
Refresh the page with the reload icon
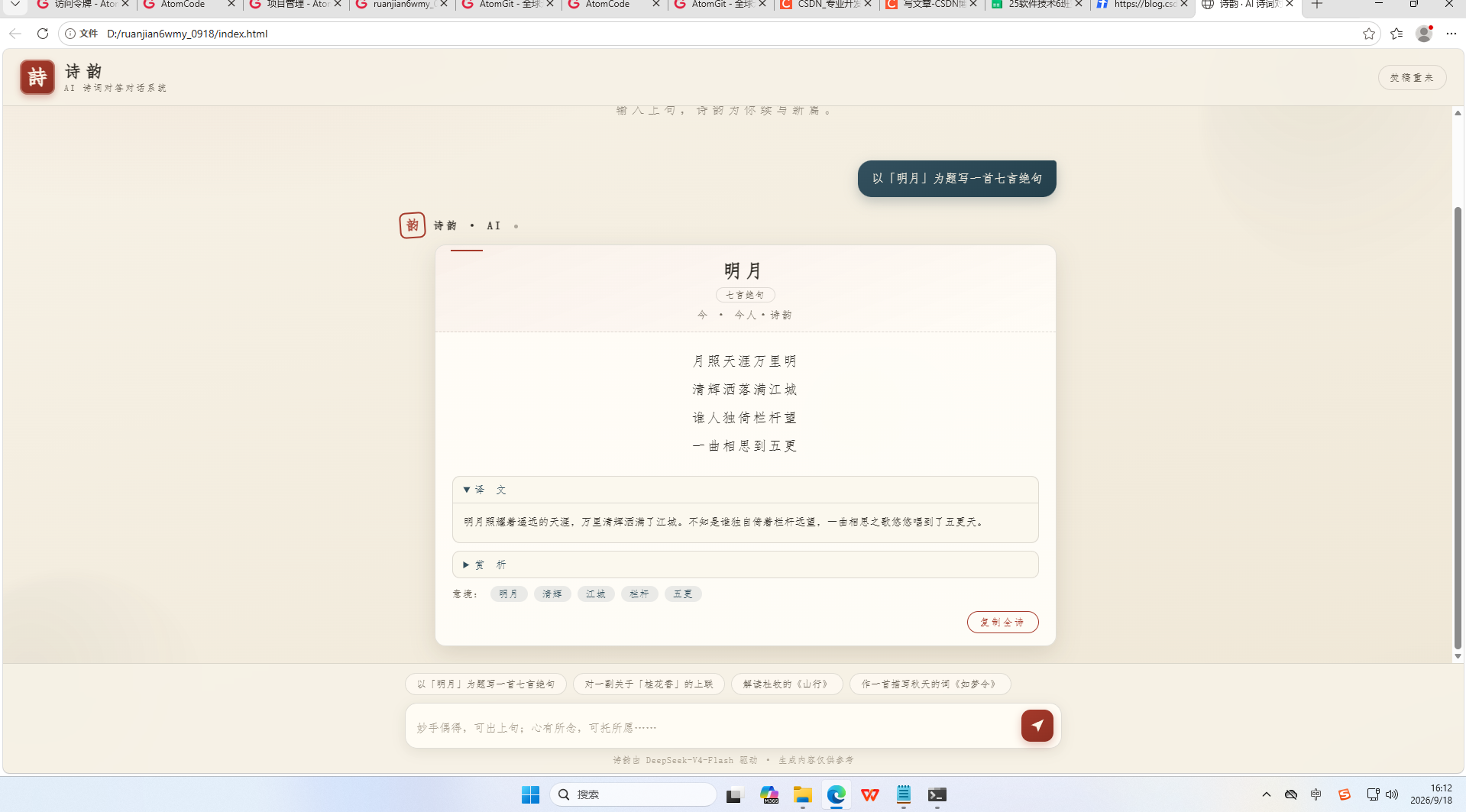pos(43,34)
